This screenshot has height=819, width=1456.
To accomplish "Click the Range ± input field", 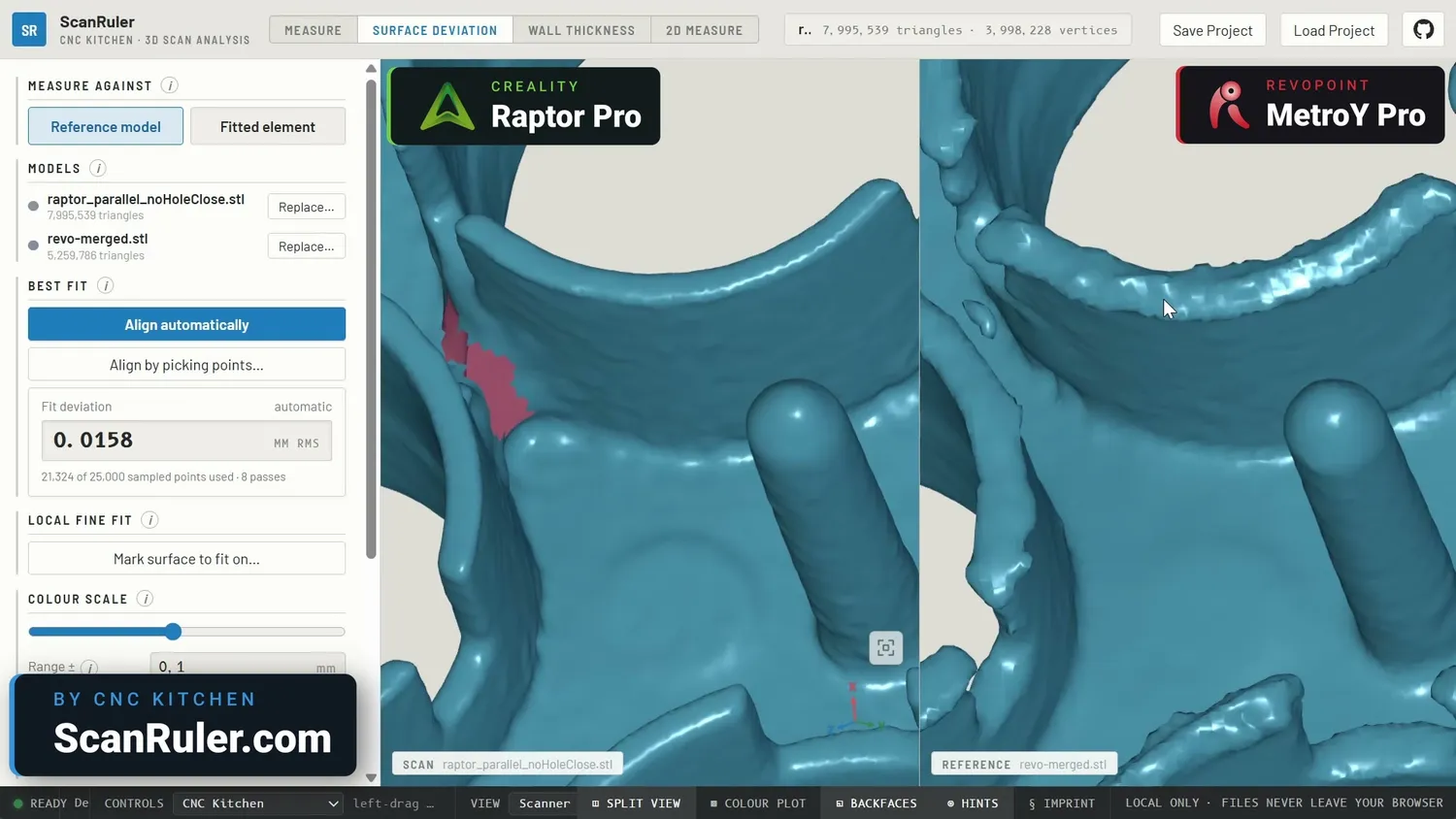I will [248, 666].
